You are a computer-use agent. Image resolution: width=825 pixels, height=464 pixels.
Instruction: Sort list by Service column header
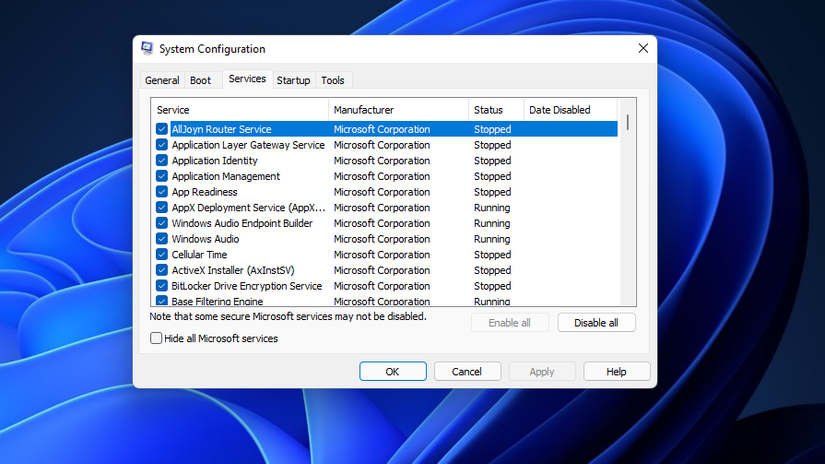[240, 110]
